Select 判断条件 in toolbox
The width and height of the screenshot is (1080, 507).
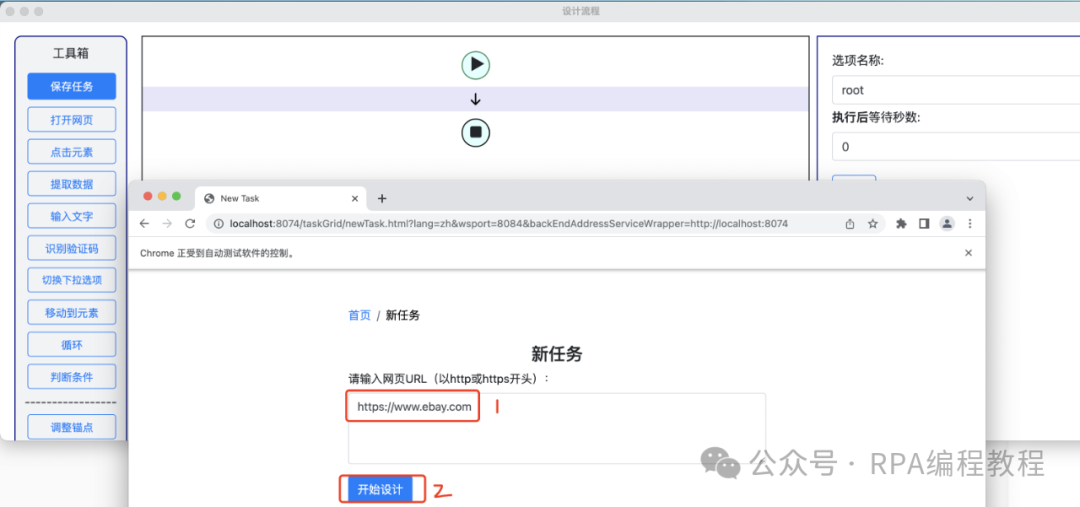[72, 377]
